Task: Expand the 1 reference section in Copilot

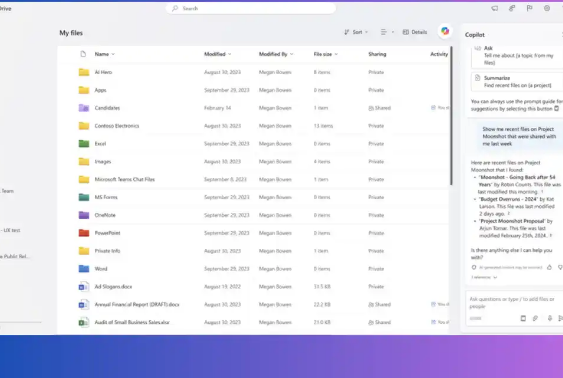Action: click(484, 277)
